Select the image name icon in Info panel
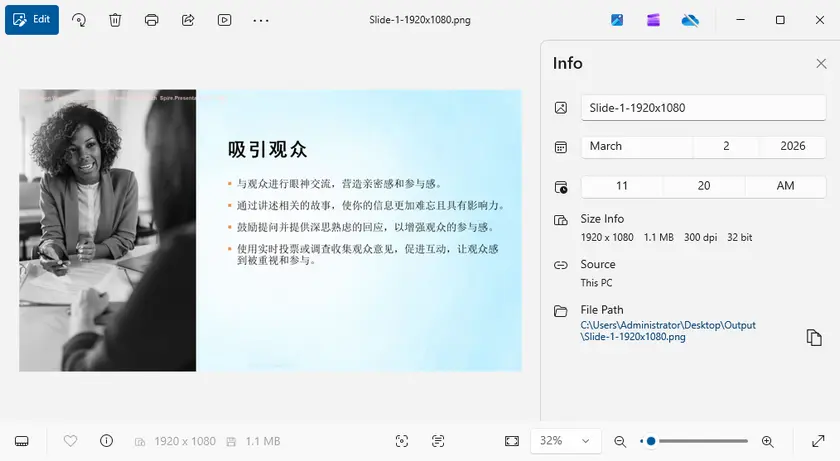This screenshot has height=461, width=840. click(x=561, y=108)
